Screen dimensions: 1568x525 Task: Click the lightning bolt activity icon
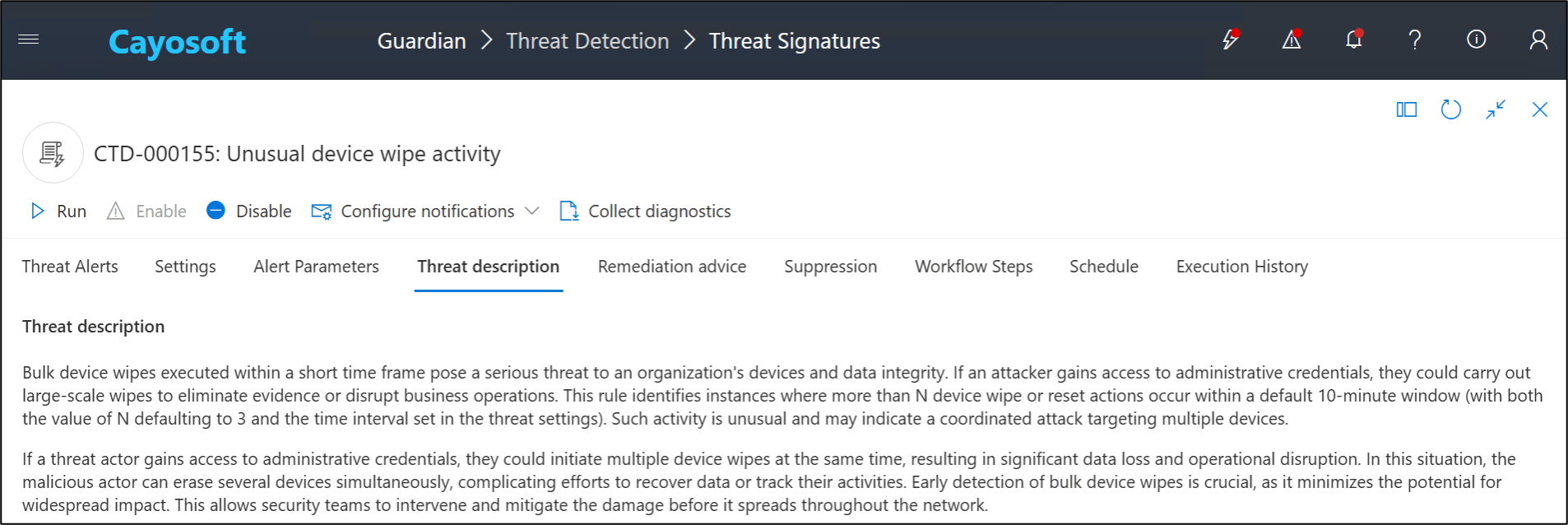tap(1230, 39)
